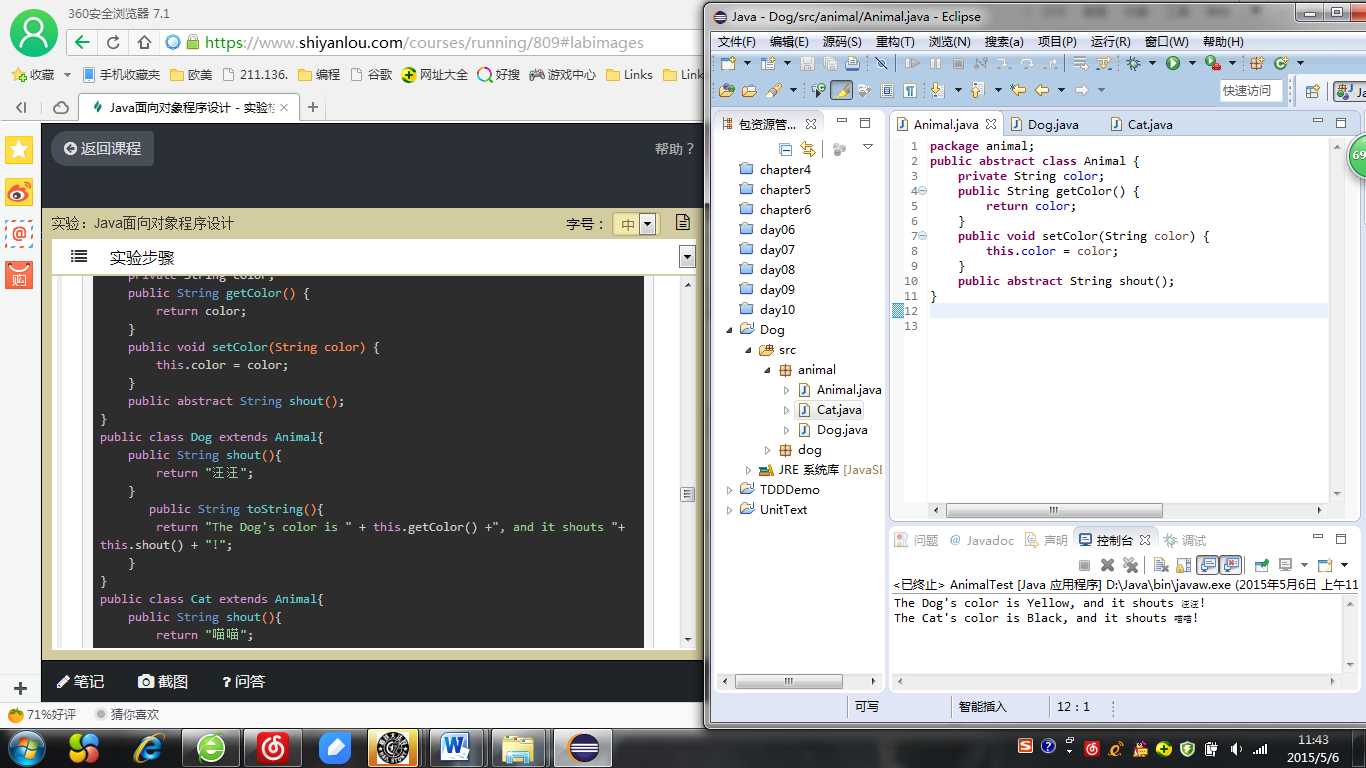
Task: Navigate Back with the yellow left arrow
Action: [x=1042, y=91]
